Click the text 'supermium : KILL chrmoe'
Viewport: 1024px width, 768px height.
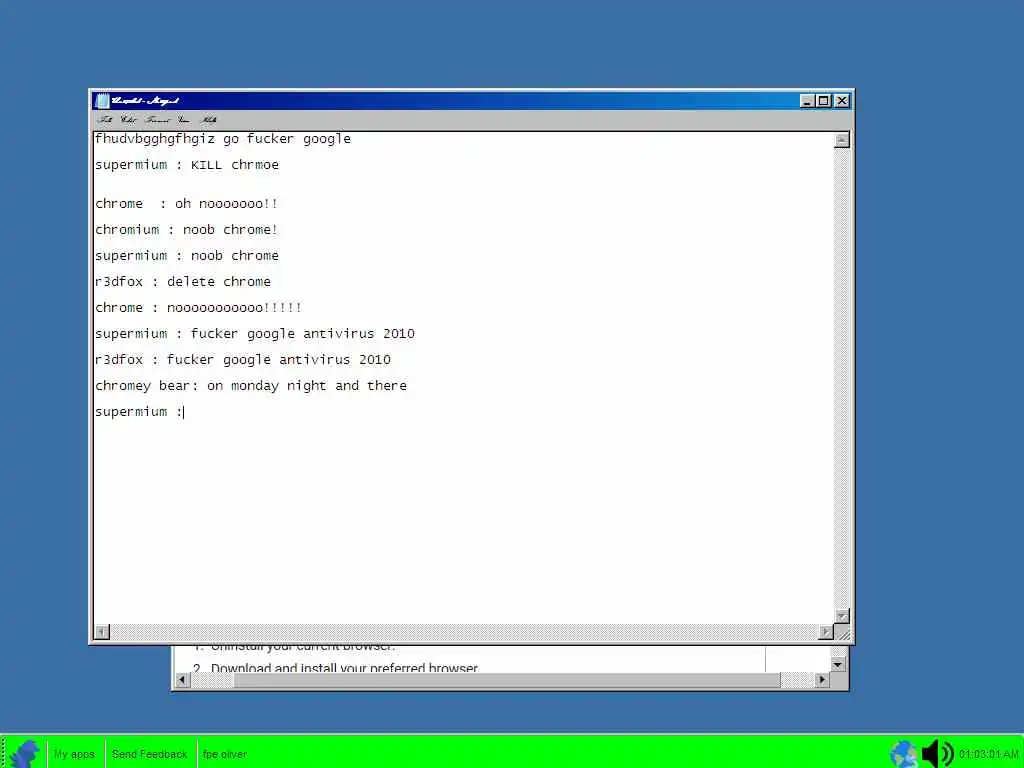[187, 165]
